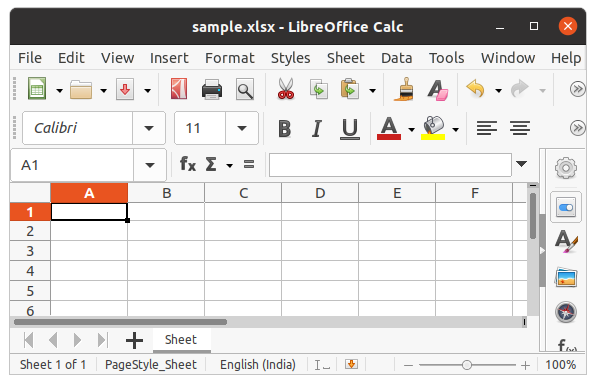
Task: Open the Font Size dropdown
Action: point(242,128)
